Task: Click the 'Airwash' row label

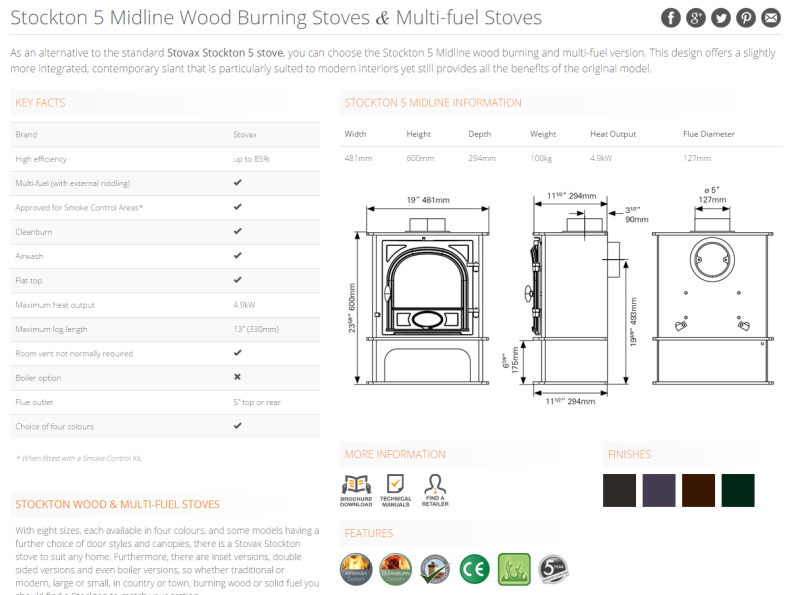Action: tap(29, 256)
